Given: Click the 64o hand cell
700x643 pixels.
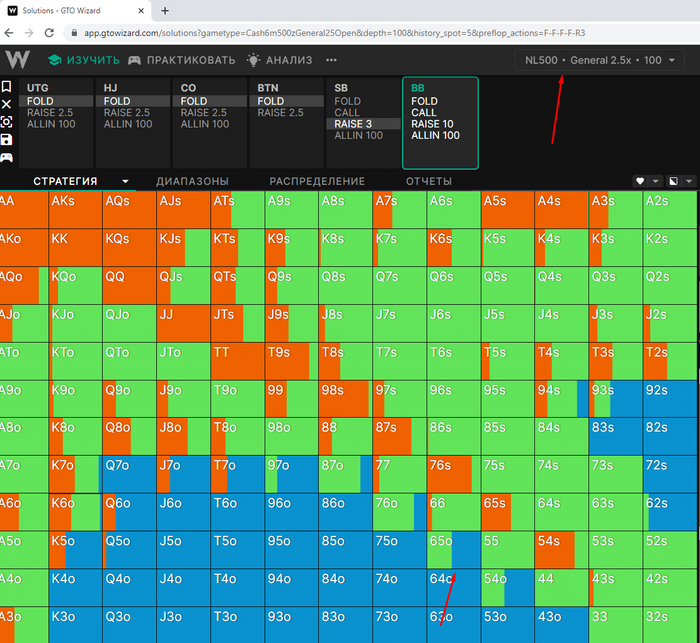Looking at the screenshot, I should tap(454, 587).
